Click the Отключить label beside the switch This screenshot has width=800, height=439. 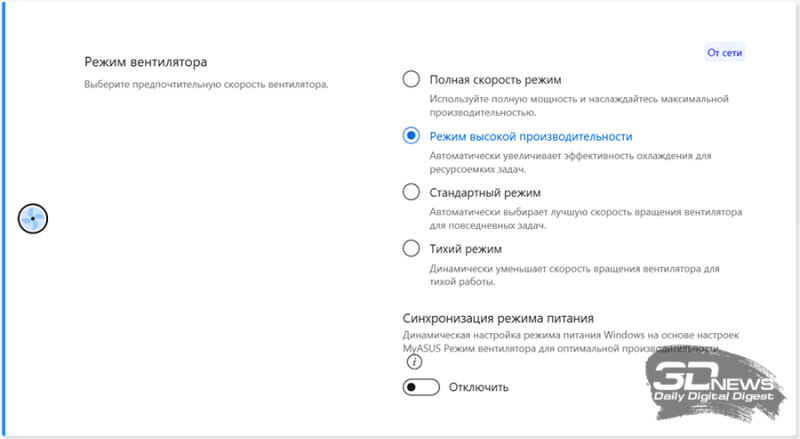coord(479,387)
